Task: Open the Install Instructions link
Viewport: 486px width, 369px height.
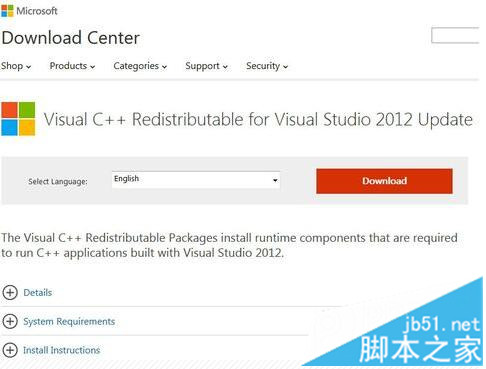Action: 62,350
